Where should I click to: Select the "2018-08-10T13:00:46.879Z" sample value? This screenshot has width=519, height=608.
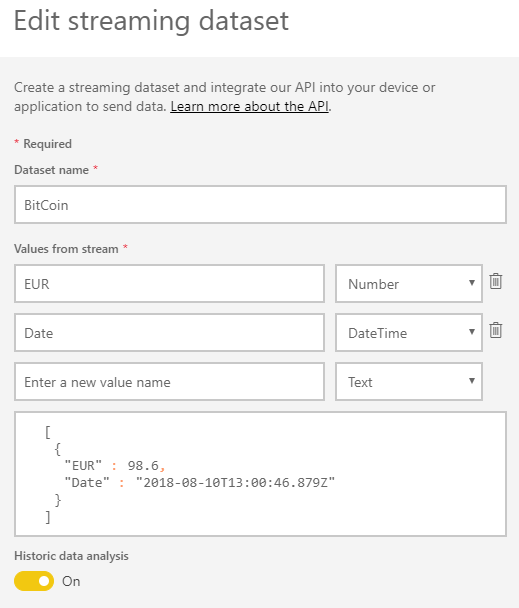click(x=235, y=483)
